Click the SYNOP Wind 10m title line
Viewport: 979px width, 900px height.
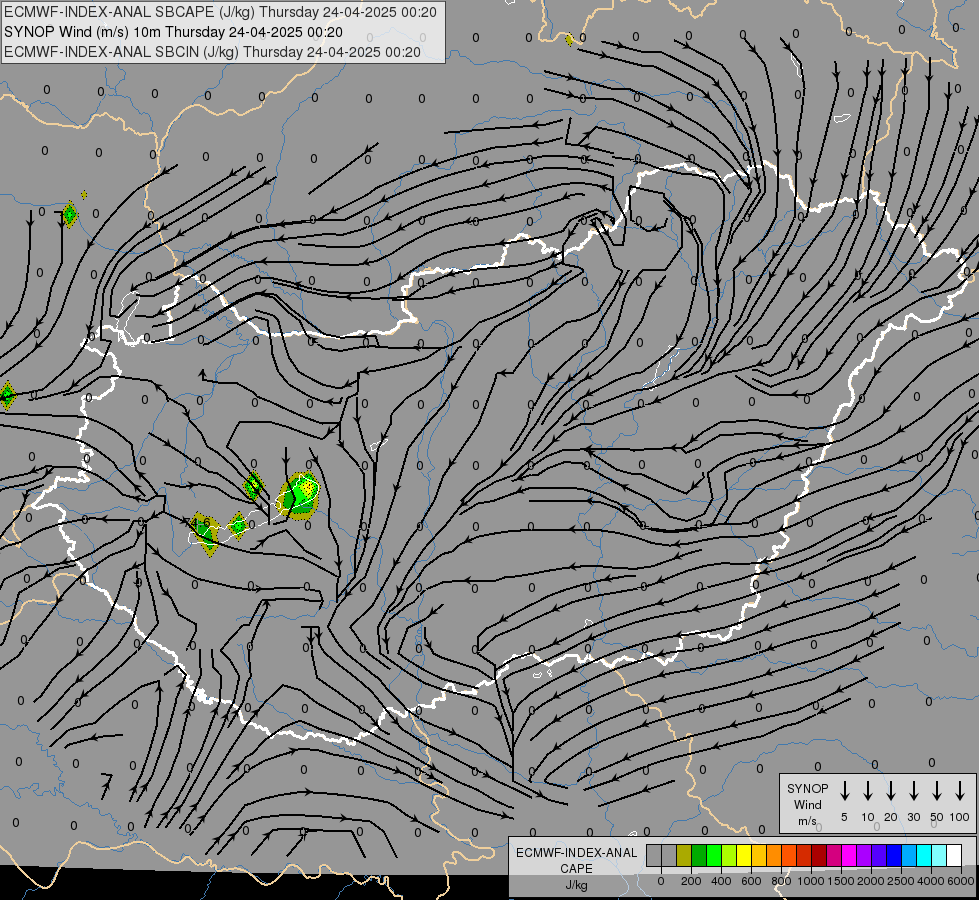pyautogui.click(x=174, y=32)
